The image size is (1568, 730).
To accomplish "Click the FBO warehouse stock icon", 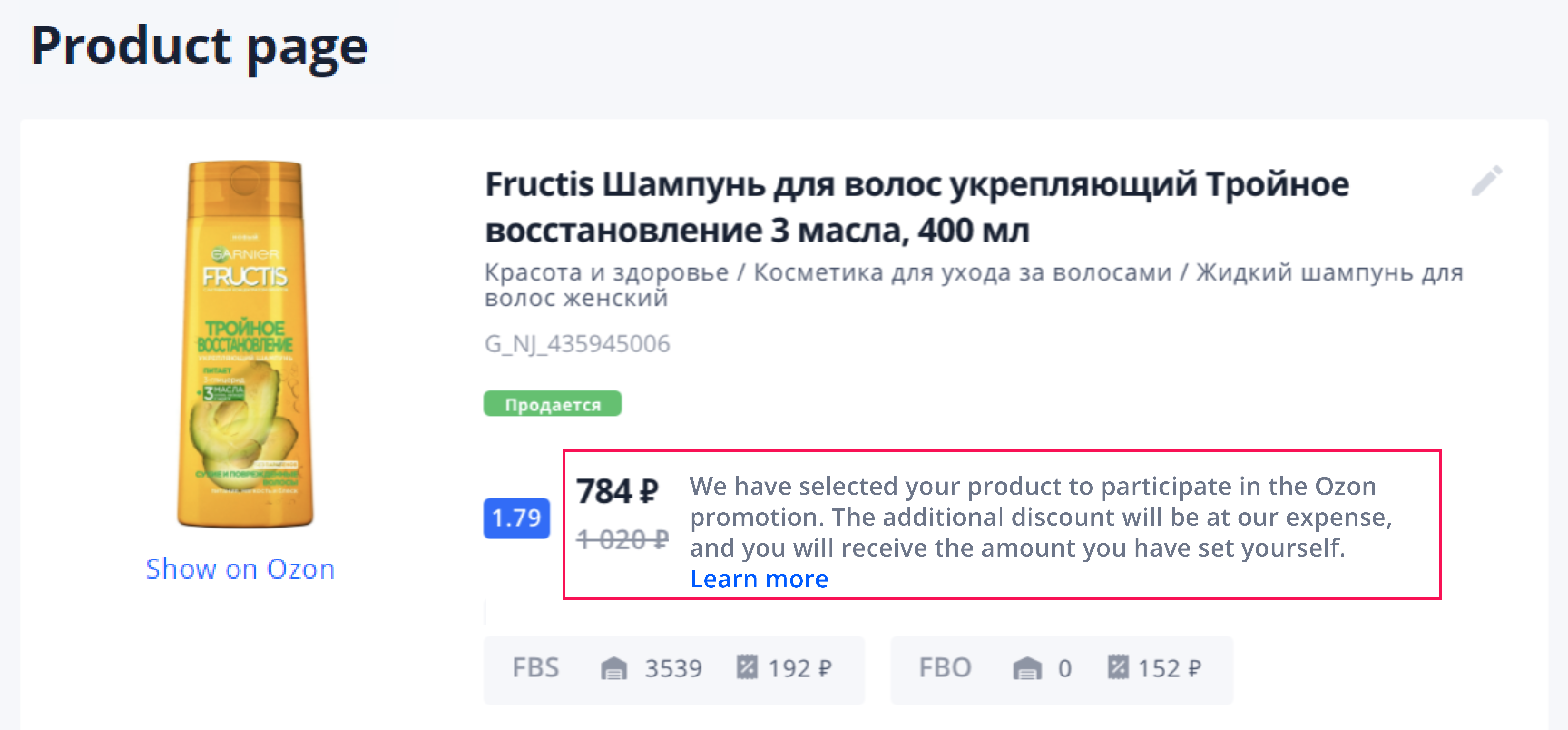I will (1027, 668).
